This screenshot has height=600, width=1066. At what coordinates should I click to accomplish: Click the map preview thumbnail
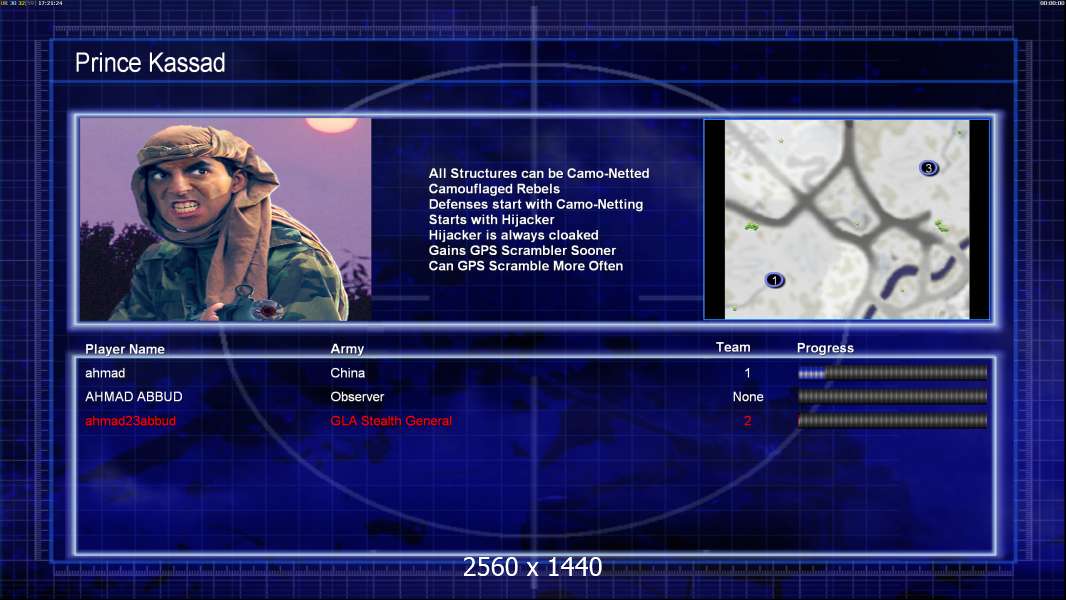click(846, 219)
